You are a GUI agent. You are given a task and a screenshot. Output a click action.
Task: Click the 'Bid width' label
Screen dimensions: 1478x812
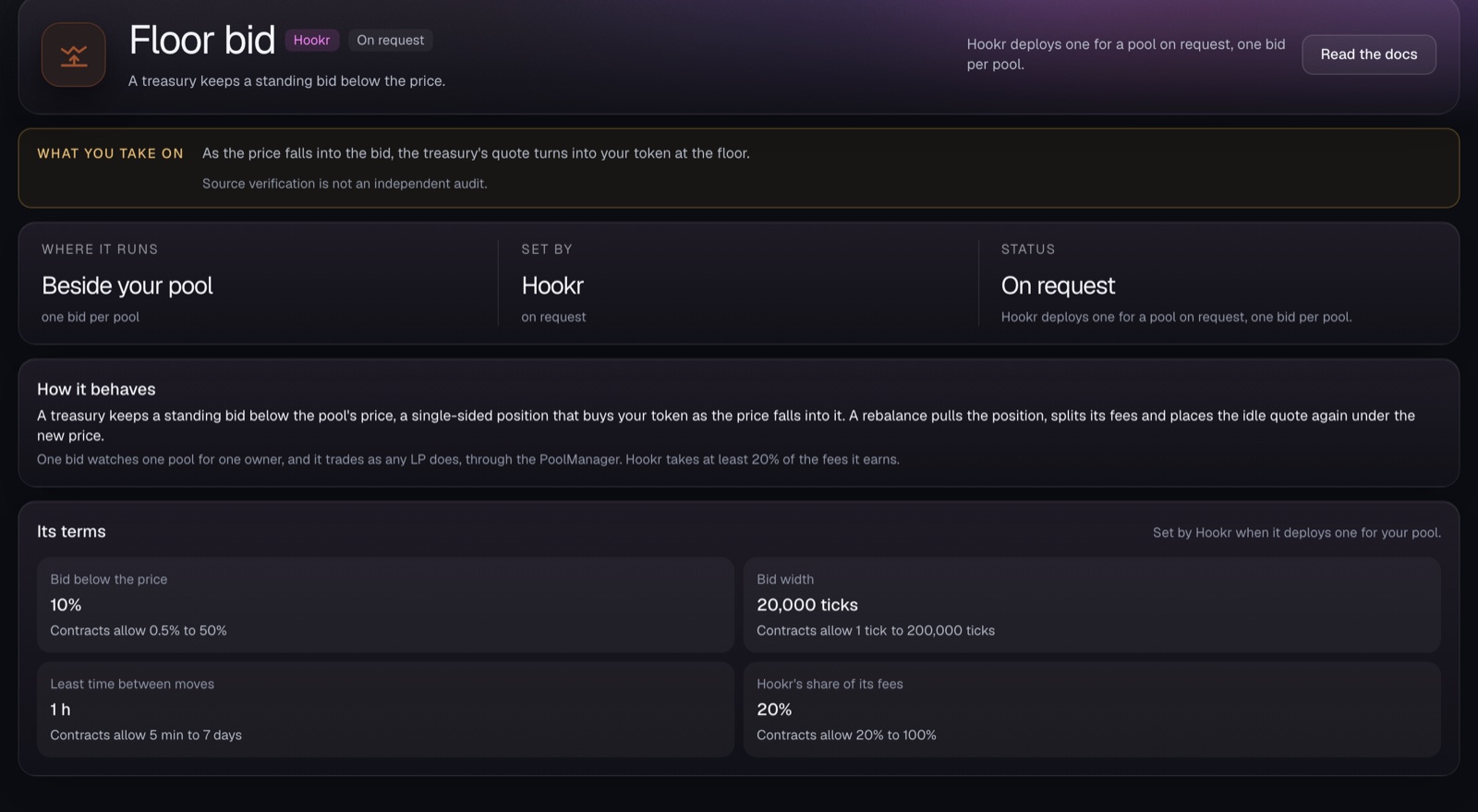785,579
